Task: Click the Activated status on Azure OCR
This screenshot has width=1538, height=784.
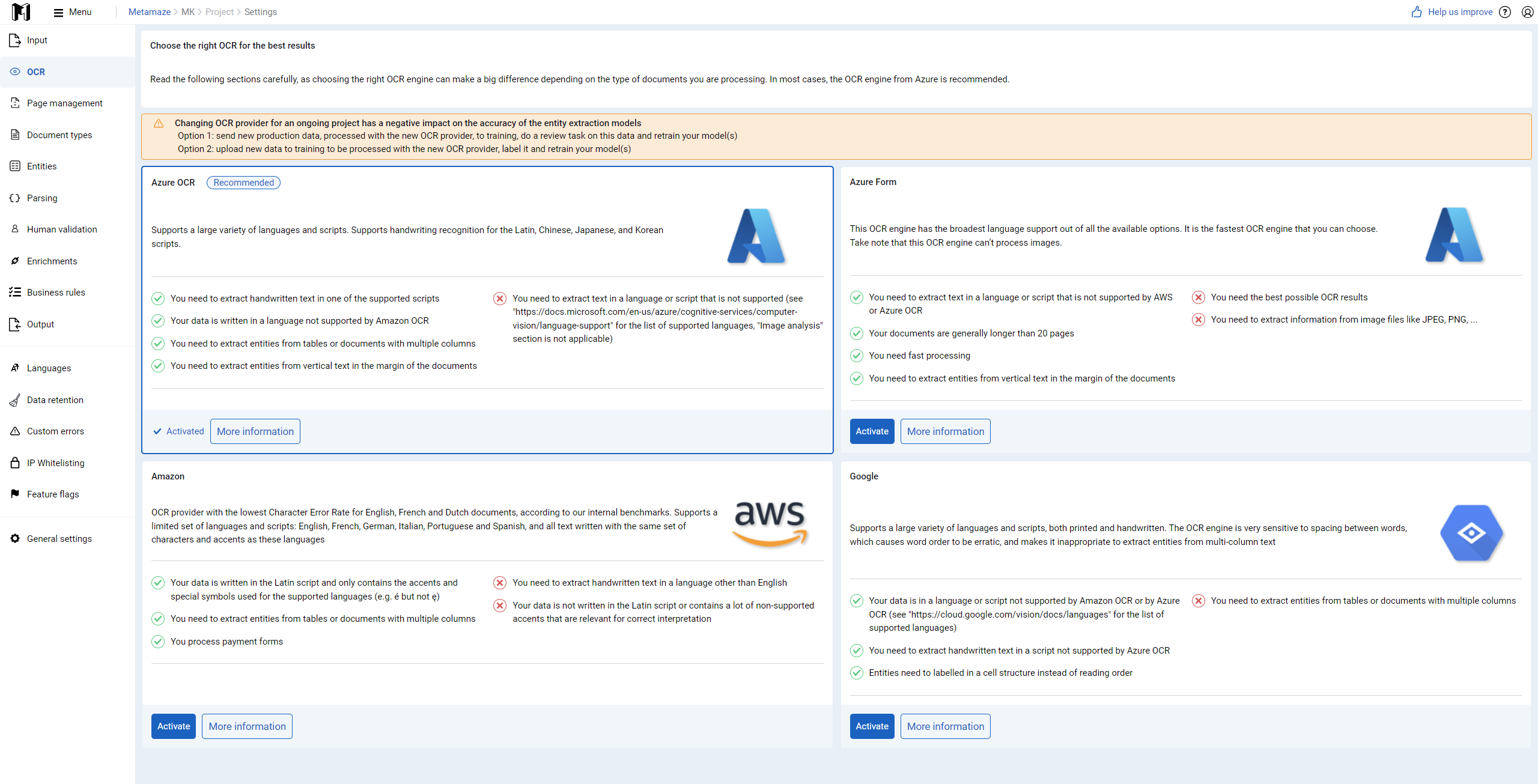Action: click(179, 431)
